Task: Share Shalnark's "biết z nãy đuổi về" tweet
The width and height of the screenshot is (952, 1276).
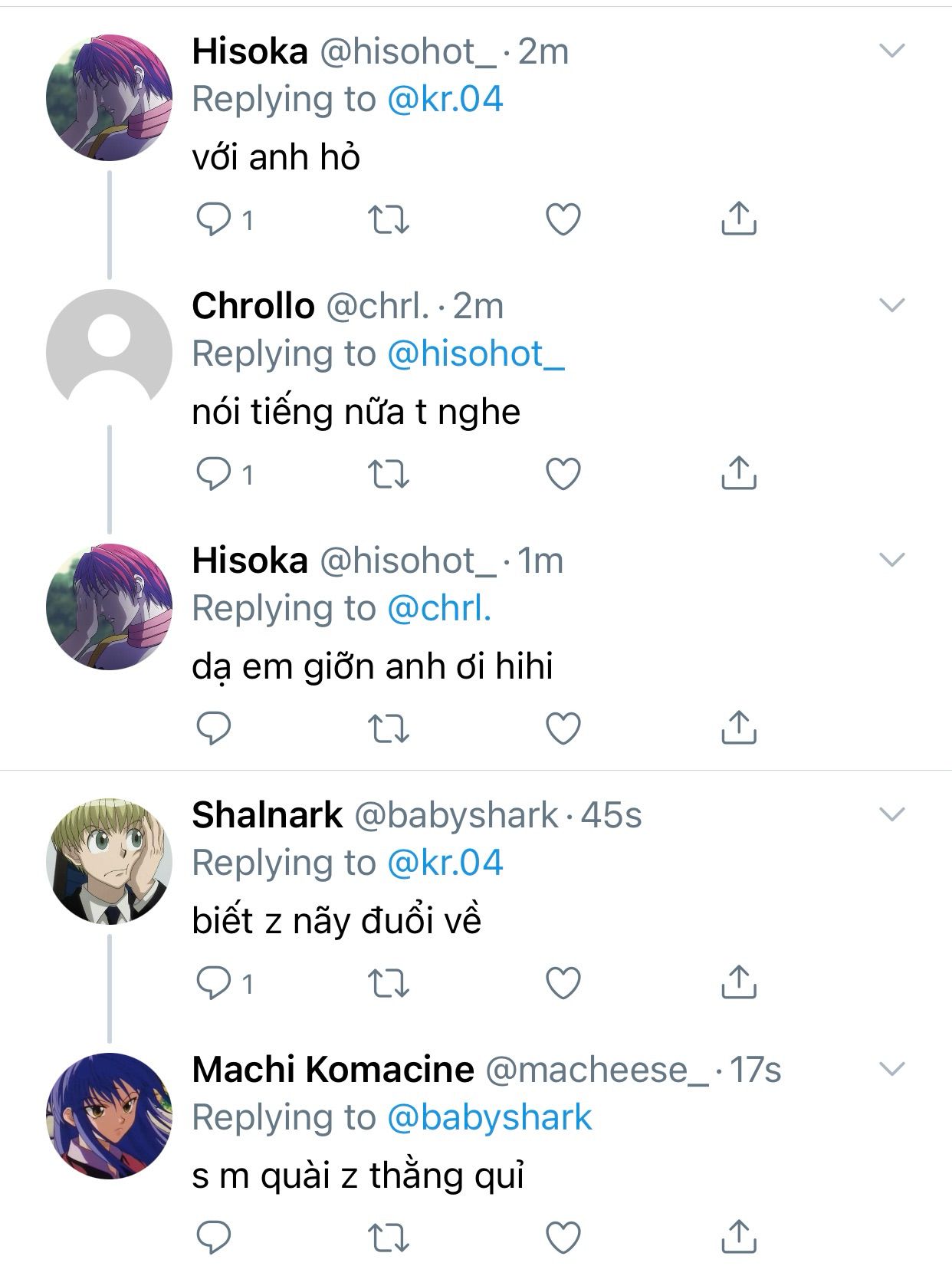Action: coord(738,982)
